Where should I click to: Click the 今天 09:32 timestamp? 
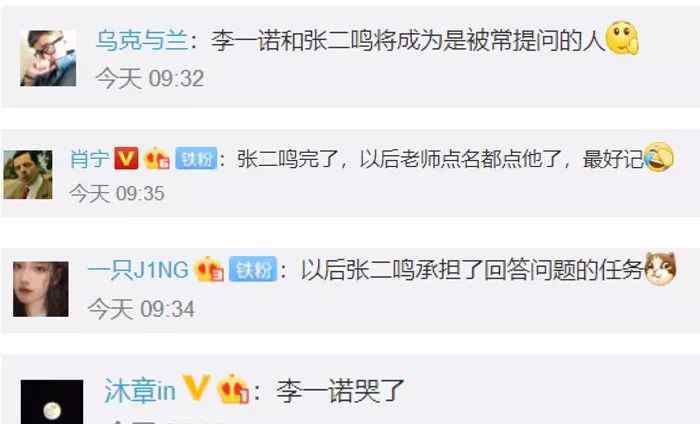point(150,79)
